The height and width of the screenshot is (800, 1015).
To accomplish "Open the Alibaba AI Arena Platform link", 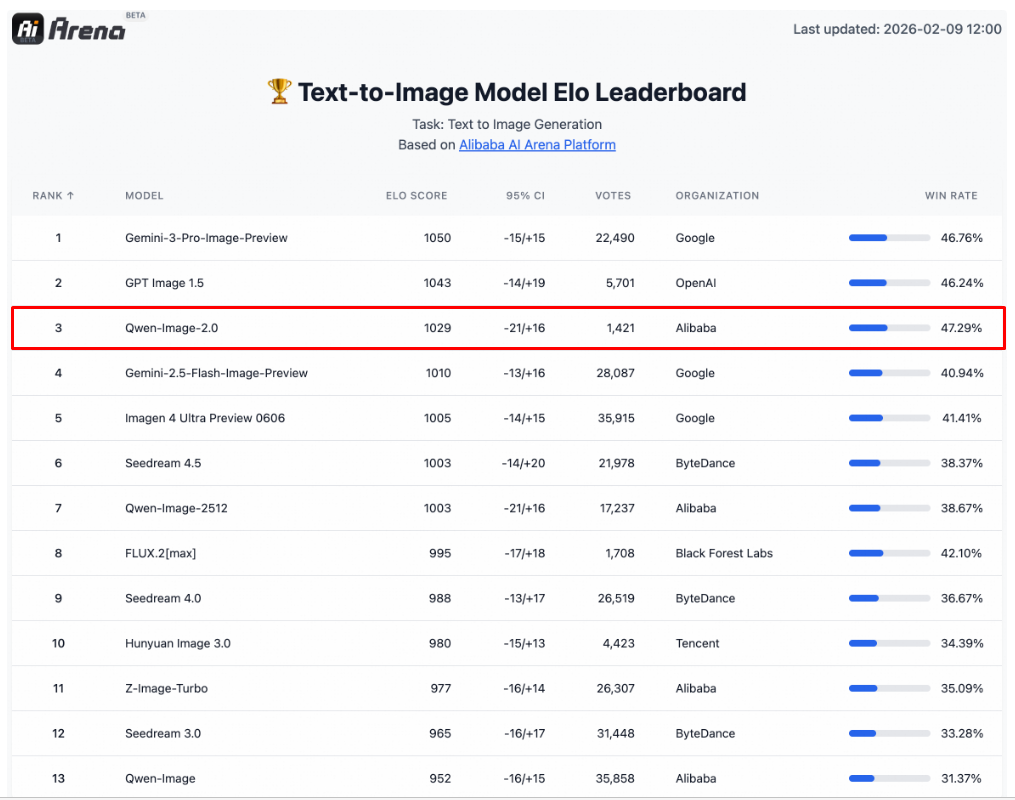I will tap(537, 145).
